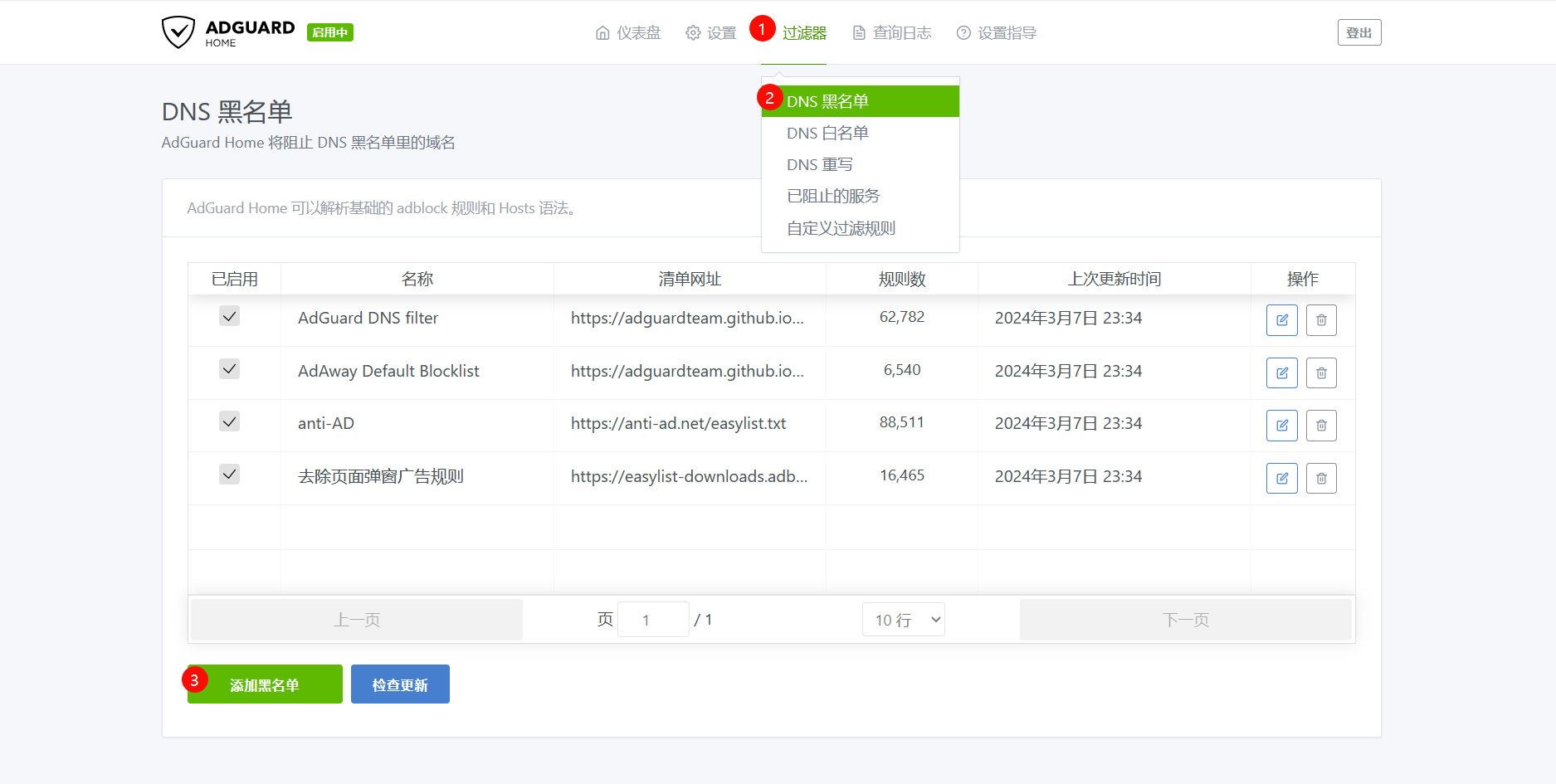Sort by the 名称 column header

tap(417, 279)
